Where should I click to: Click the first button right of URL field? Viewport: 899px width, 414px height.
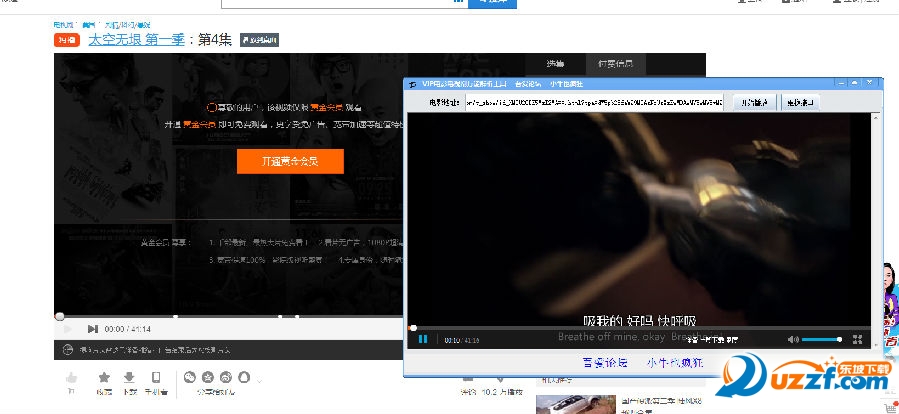click(x=755, y=102)
